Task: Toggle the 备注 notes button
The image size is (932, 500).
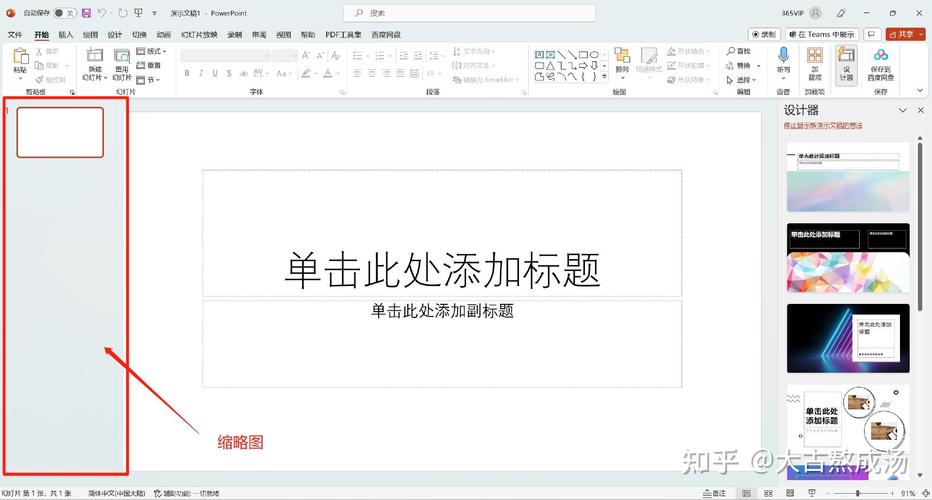Action: point(714,493)
